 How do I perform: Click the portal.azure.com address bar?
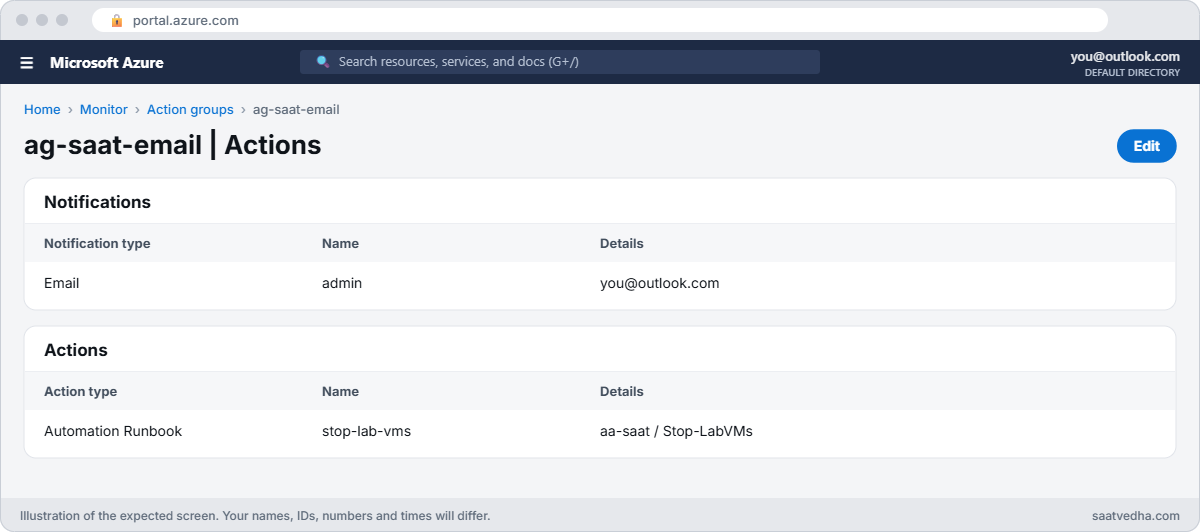coord(600,20)
